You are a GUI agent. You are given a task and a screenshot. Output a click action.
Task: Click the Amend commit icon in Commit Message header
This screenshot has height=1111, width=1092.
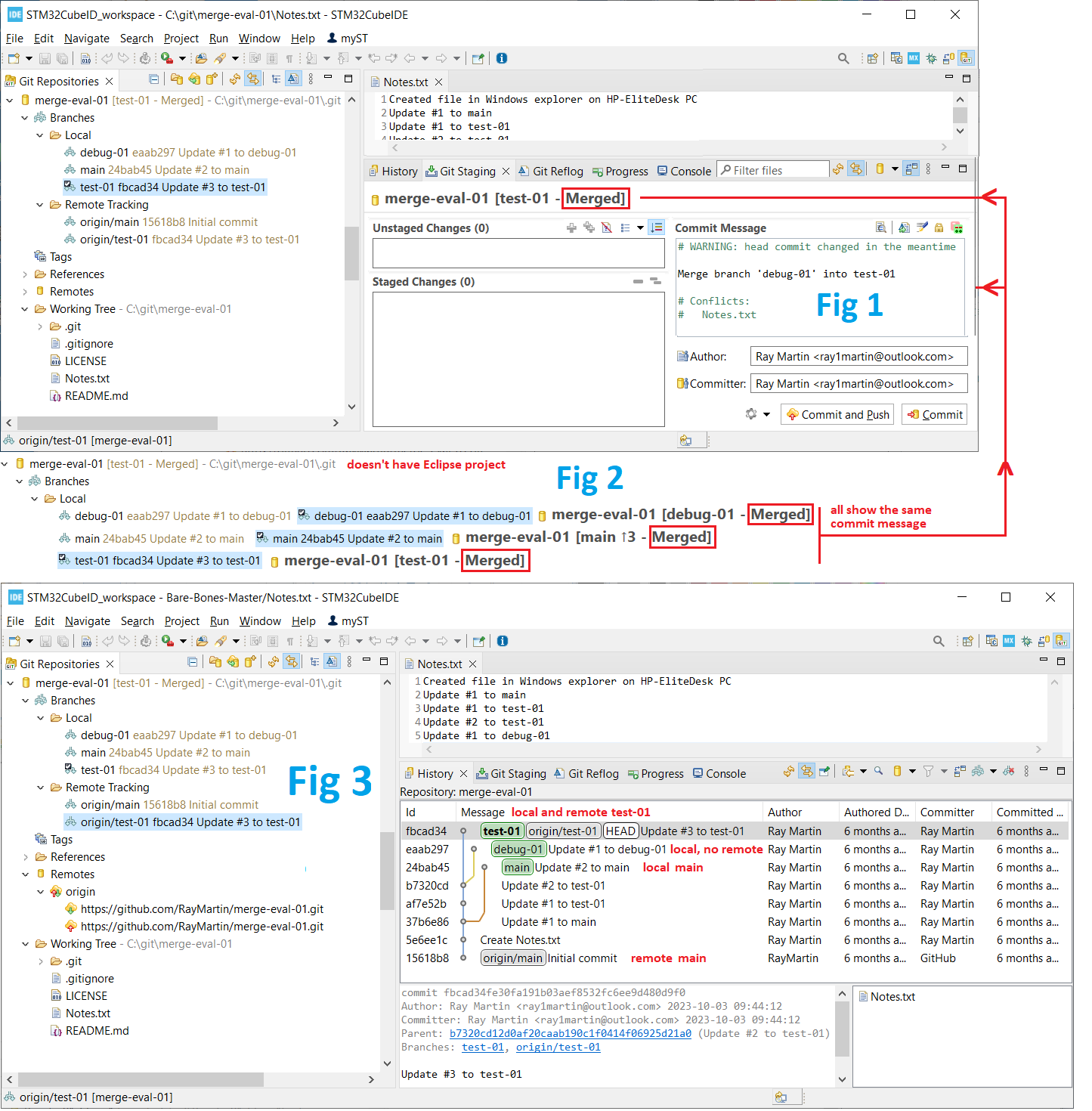(904, 227)
